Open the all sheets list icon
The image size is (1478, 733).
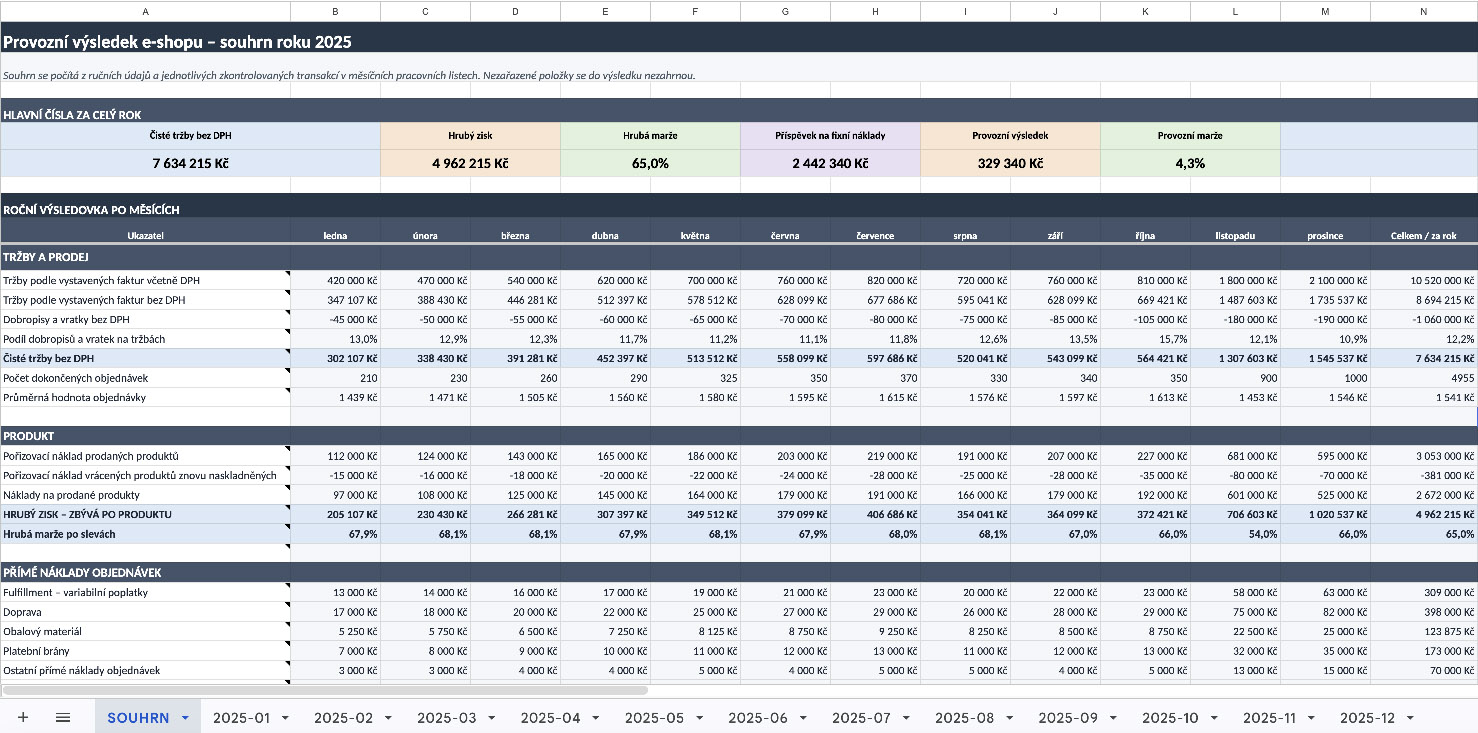click(63, 717)
